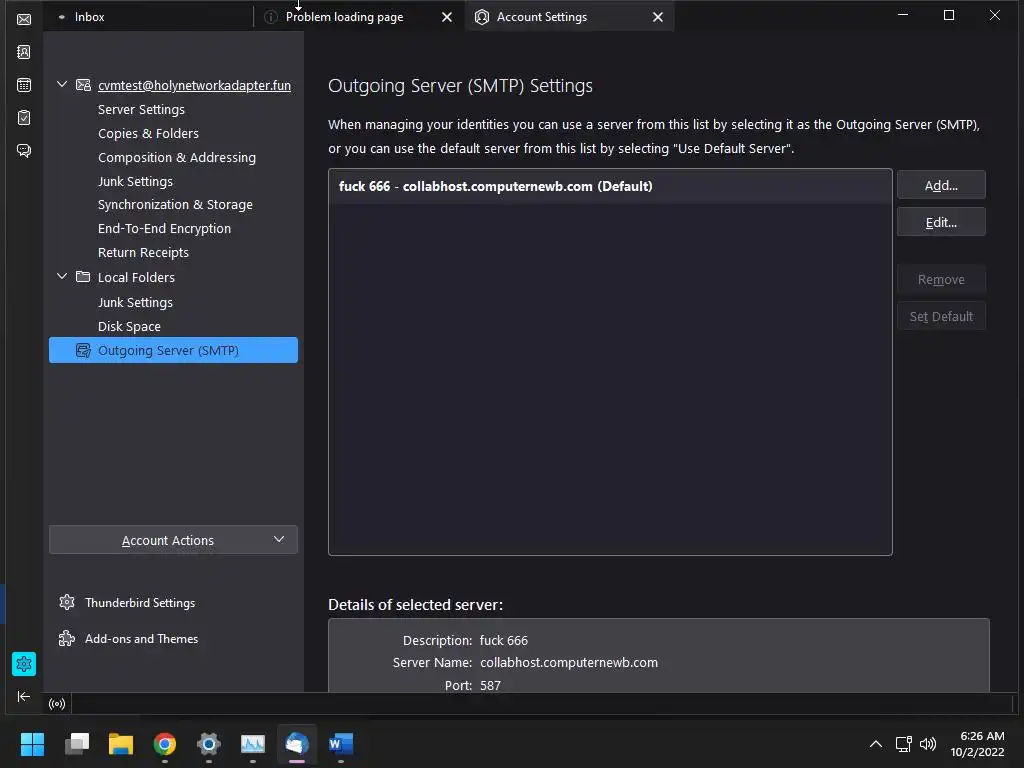Image resolution: width=1024 pixels, height=768 pixels.
Task: Collapse the Local Folders tree
Action: click(x=62, y=276)
